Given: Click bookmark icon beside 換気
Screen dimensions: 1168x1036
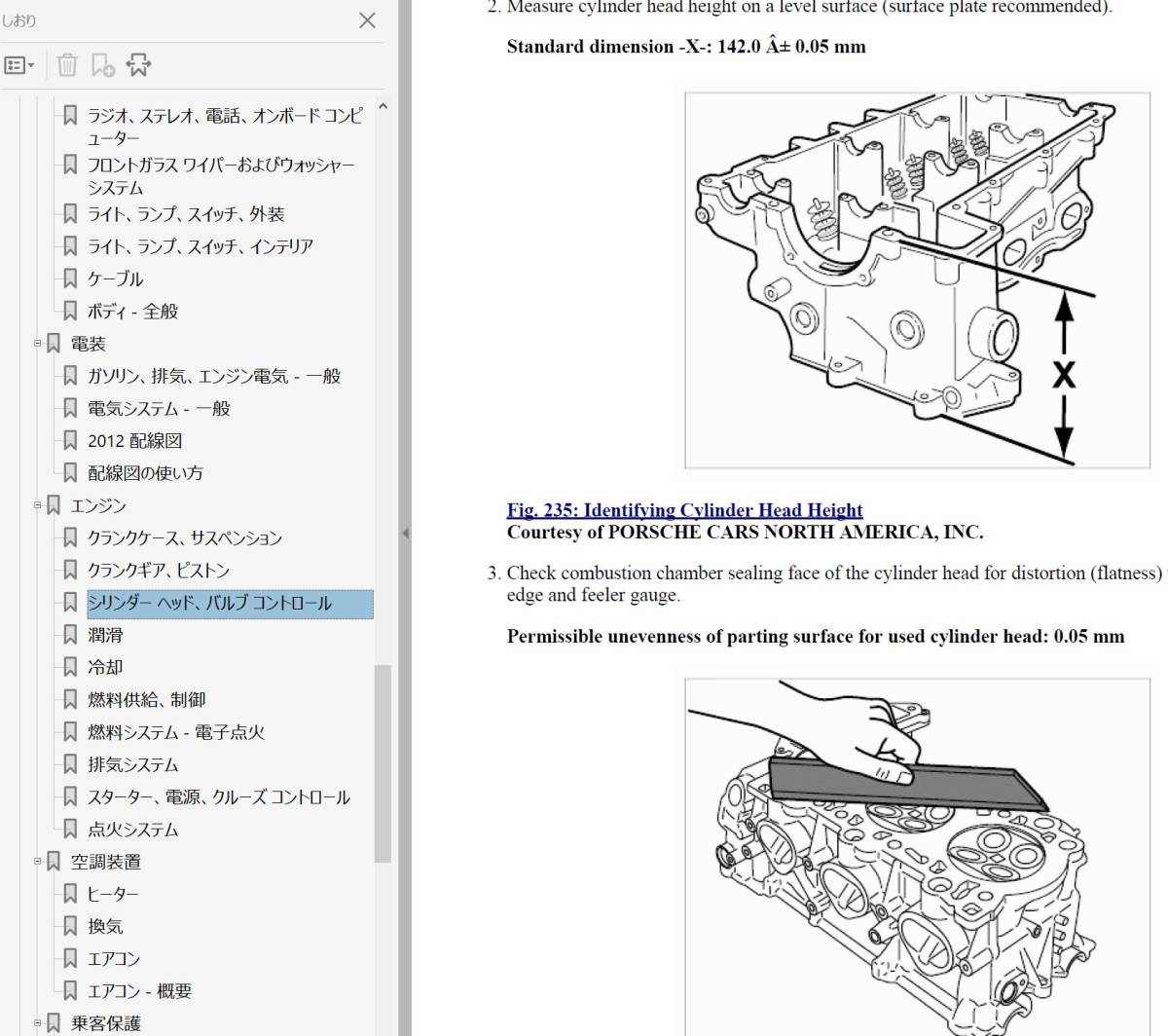Looking at the screenshot, I should pyautogui.click(x=70, y=926).
